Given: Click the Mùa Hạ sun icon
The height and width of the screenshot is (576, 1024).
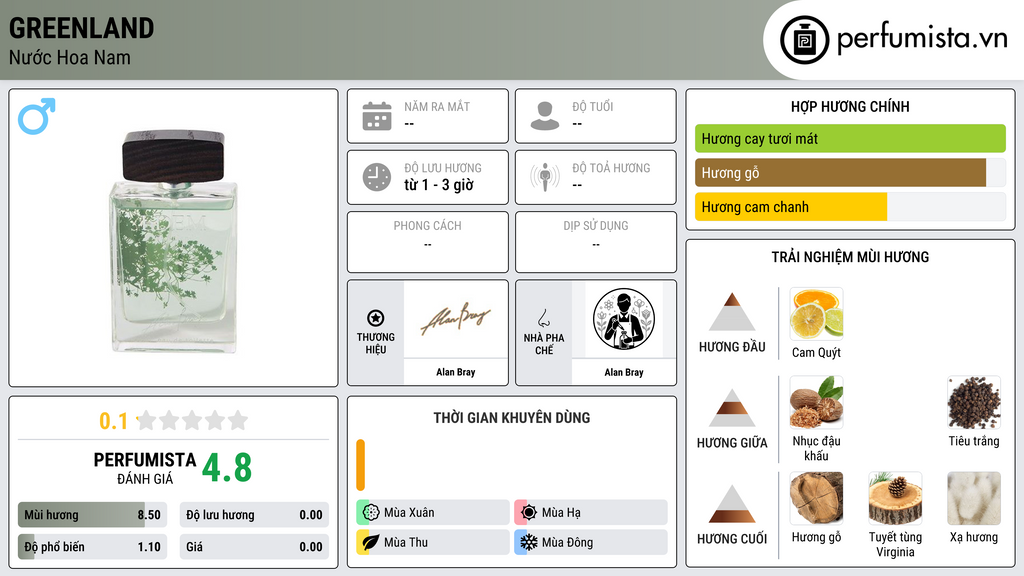Looking at the screenshot, I should click(529, 512).
